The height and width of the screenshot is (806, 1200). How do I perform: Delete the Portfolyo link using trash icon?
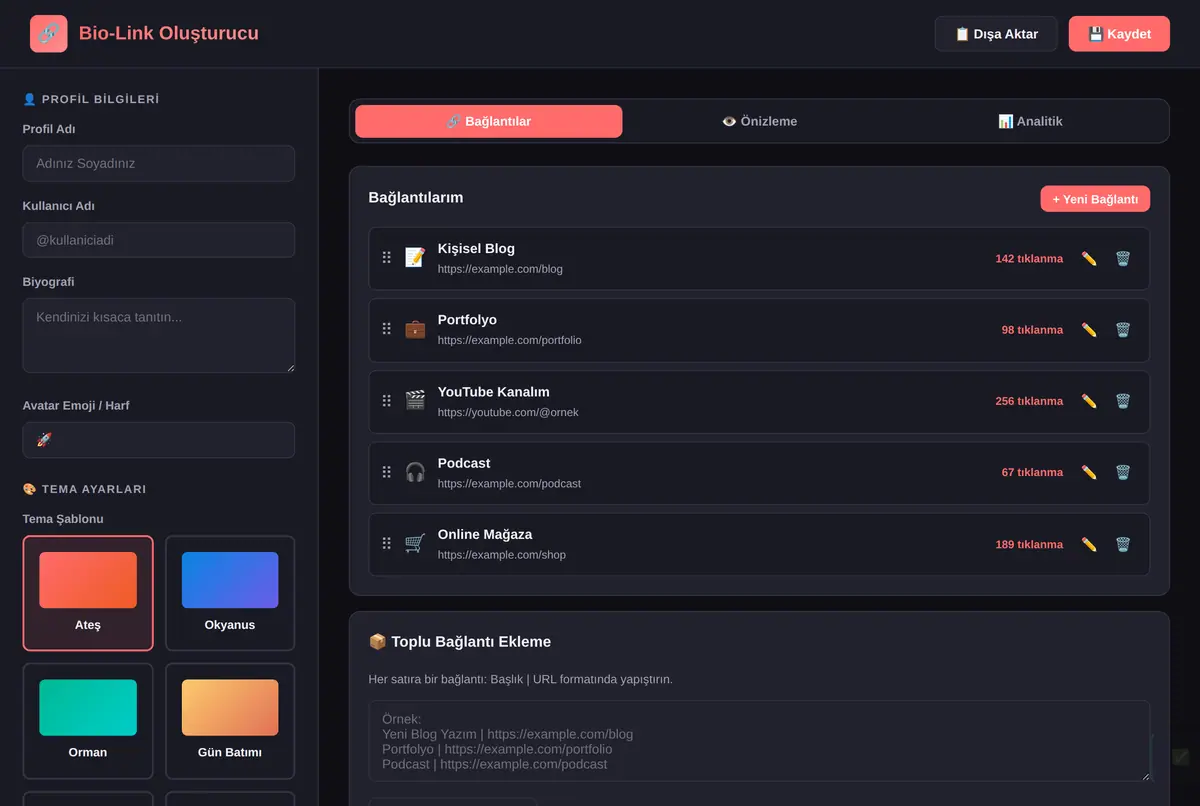[x=1123, y=330]
